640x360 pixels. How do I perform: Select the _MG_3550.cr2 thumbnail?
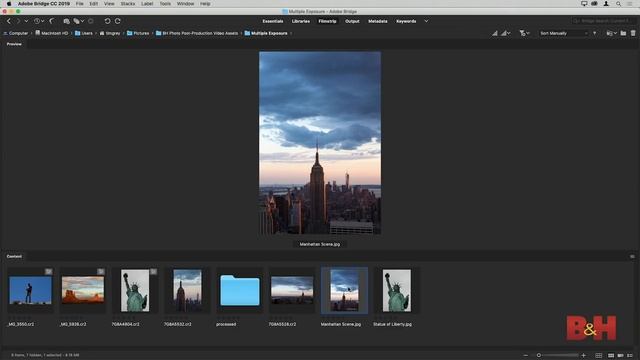tap(31, 290)
